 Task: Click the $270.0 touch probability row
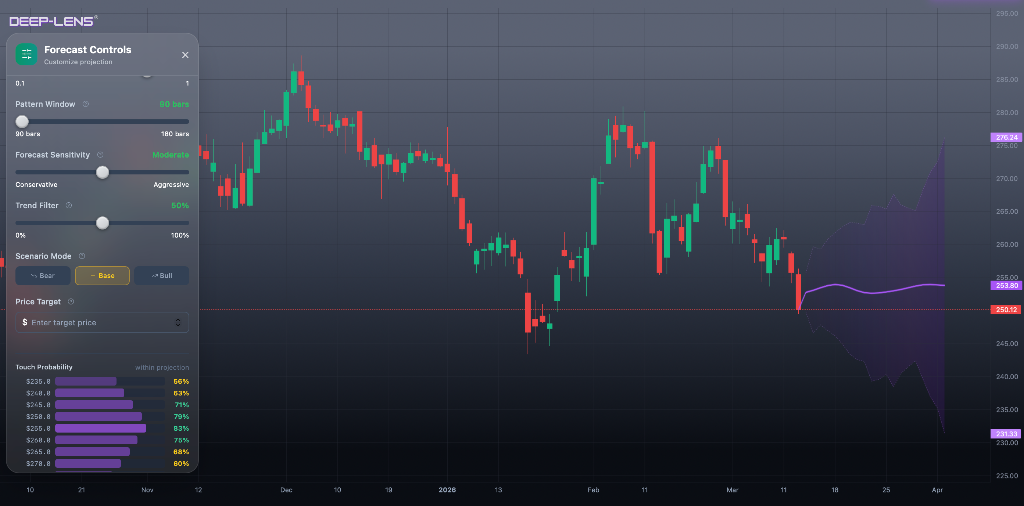[x=103, y=464]
